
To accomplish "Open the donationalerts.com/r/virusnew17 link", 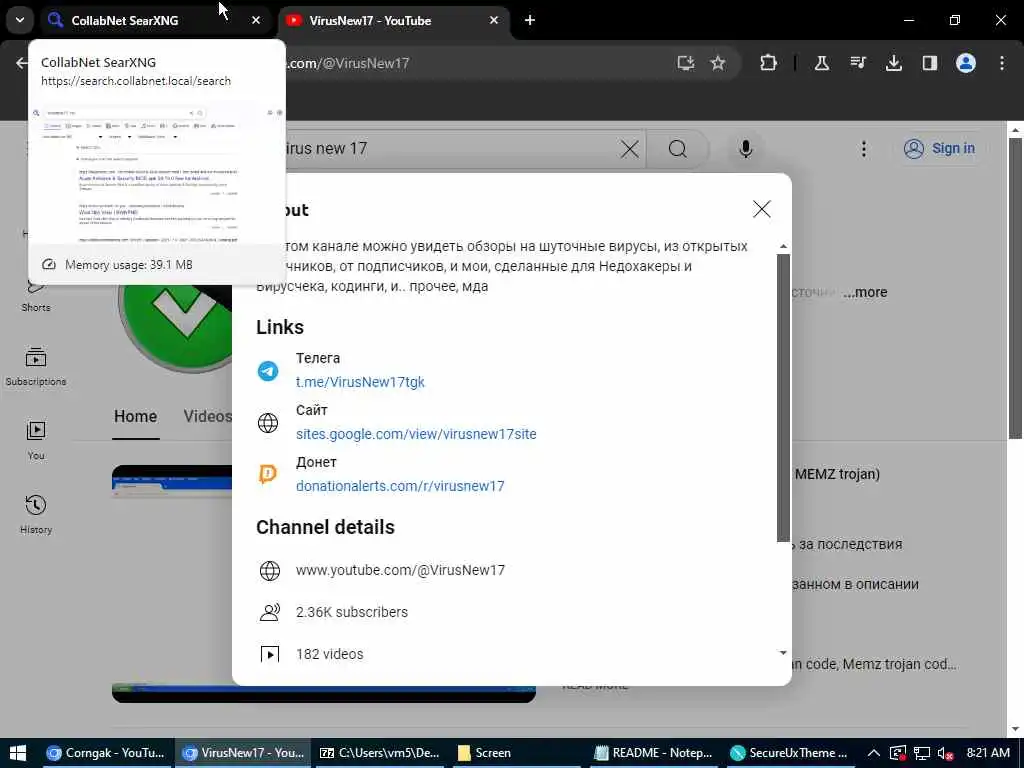I will (x=400, y=486).
